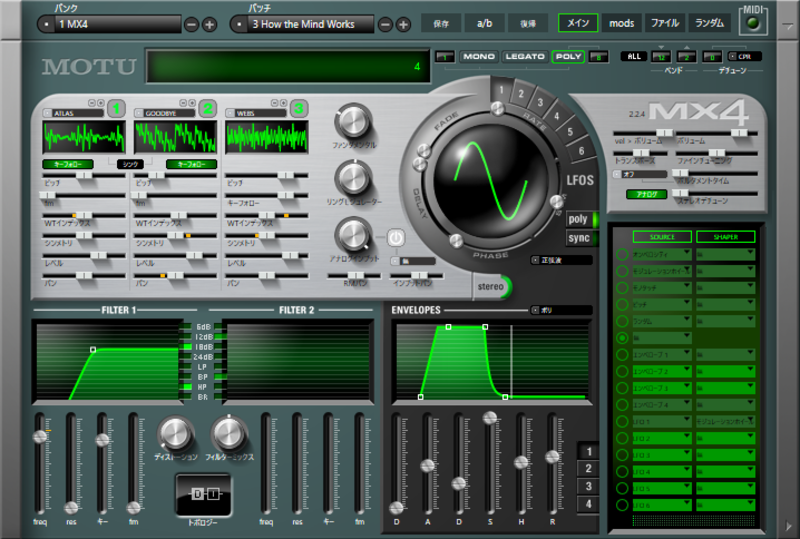Click the LFO delay knob
800x539 pixels.
420,163
